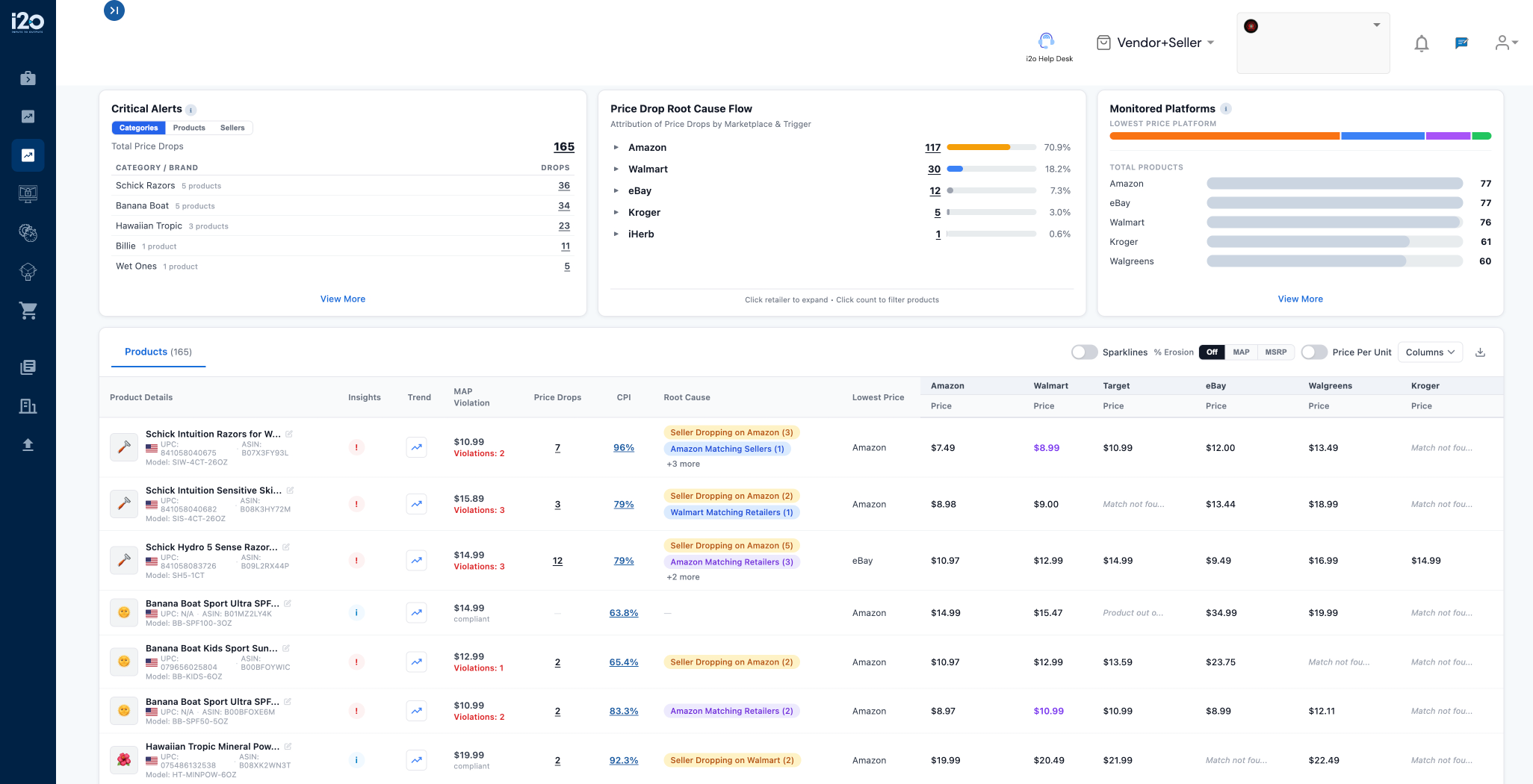Open Schick Razors drops count 36
This screenshot has height=784, width=1533.
pos(564,186)
